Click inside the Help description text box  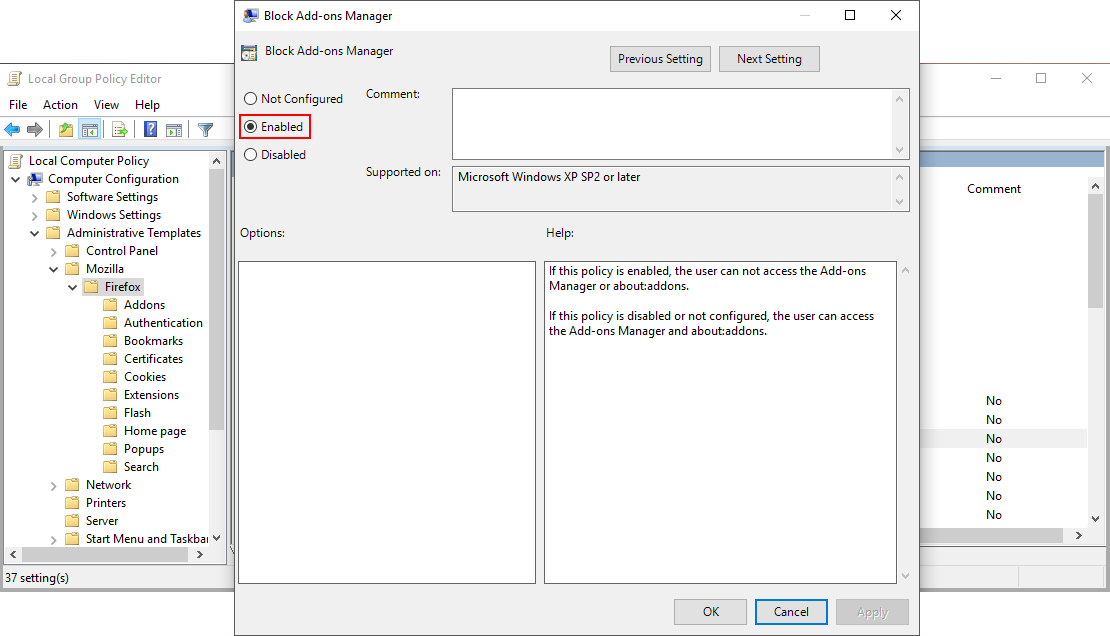720,422
